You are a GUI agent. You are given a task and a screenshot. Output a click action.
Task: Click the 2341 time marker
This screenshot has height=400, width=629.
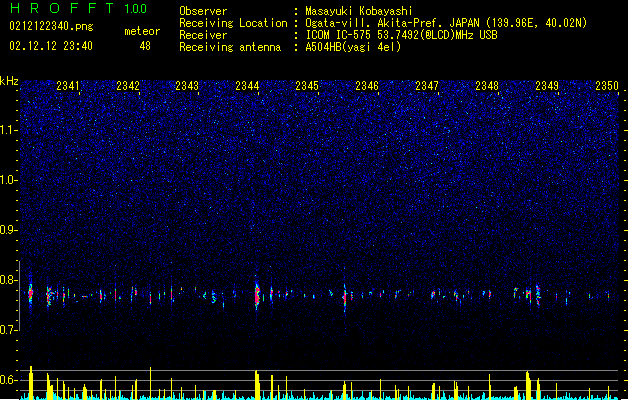[x=67, y=86]
